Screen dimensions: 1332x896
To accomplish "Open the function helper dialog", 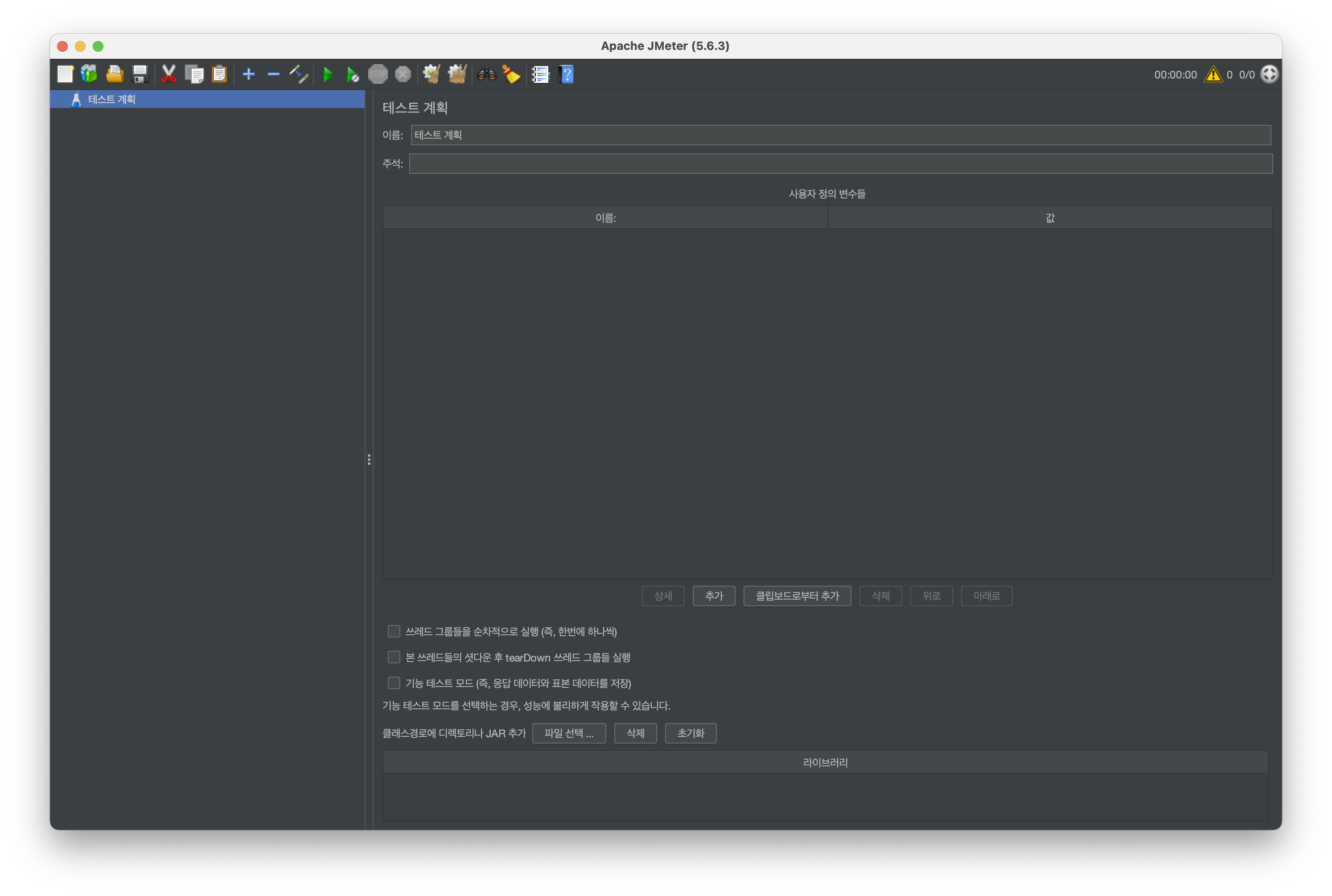I will point(540,74).
